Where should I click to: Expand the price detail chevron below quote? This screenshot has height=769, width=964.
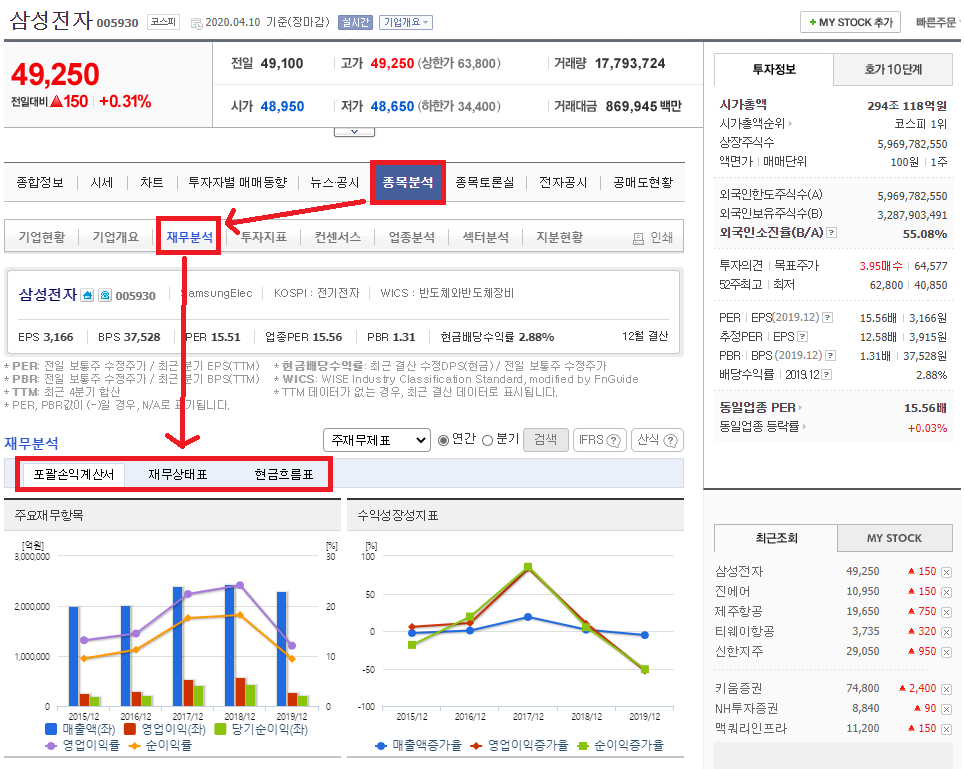point(354,132)
